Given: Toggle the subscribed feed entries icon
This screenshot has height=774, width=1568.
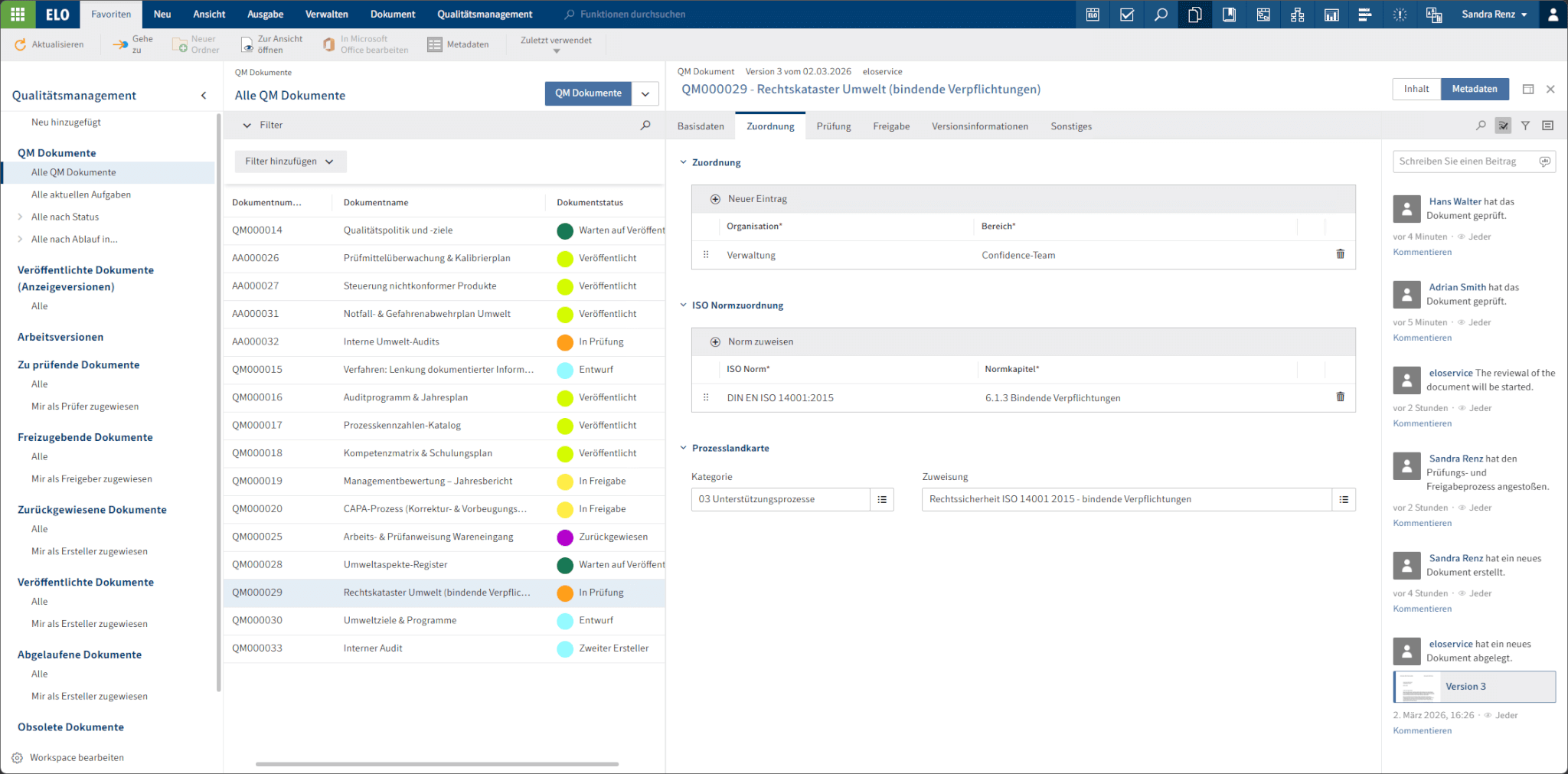Looking at the screenshot, I should [x=1503, y=126].
